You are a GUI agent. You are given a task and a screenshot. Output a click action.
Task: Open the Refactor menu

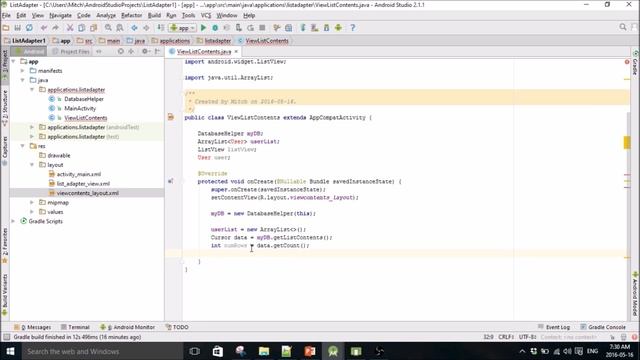click(x=131, y=16)
